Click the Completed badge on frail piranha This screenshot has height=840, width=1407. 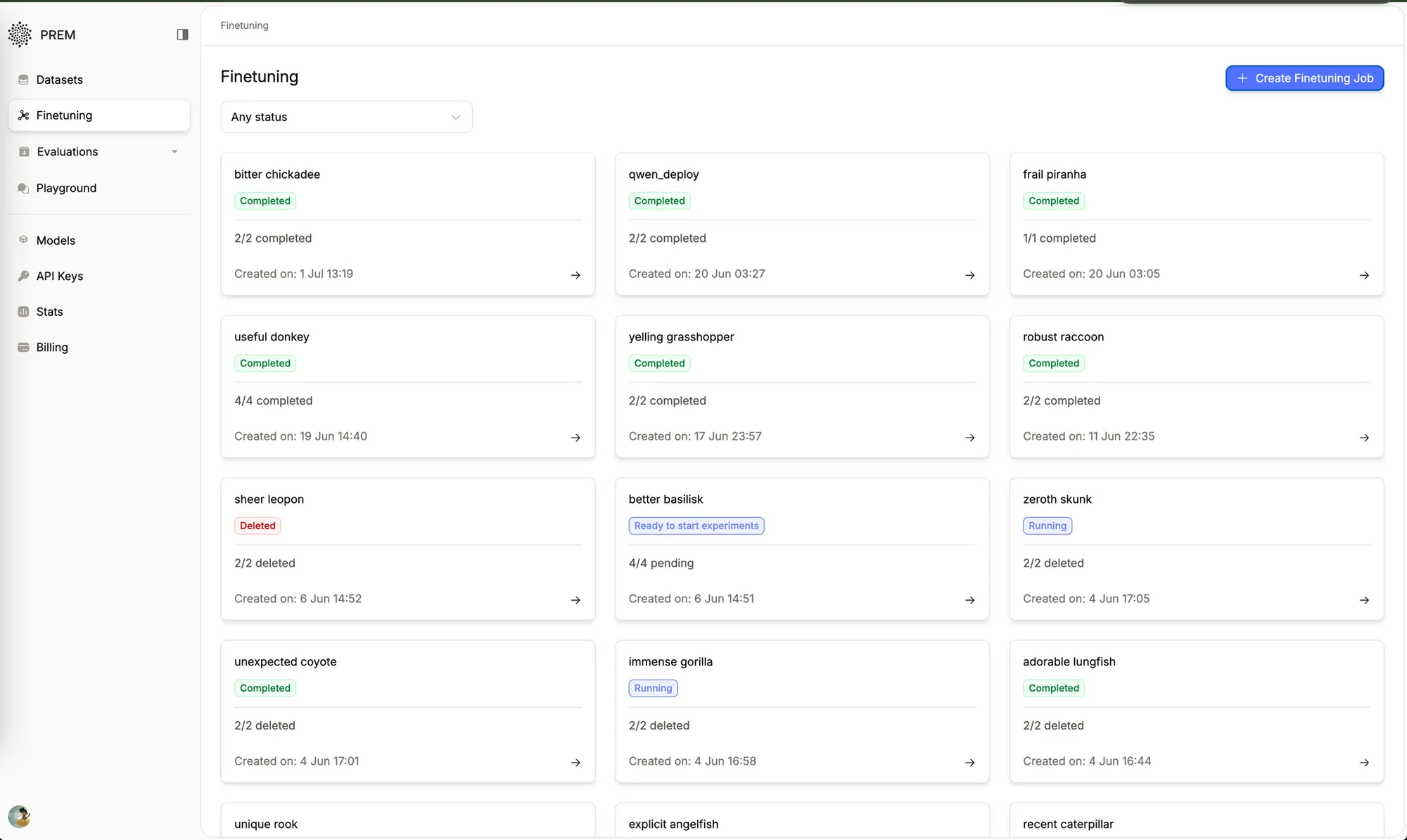click(x=1053, y=201)
